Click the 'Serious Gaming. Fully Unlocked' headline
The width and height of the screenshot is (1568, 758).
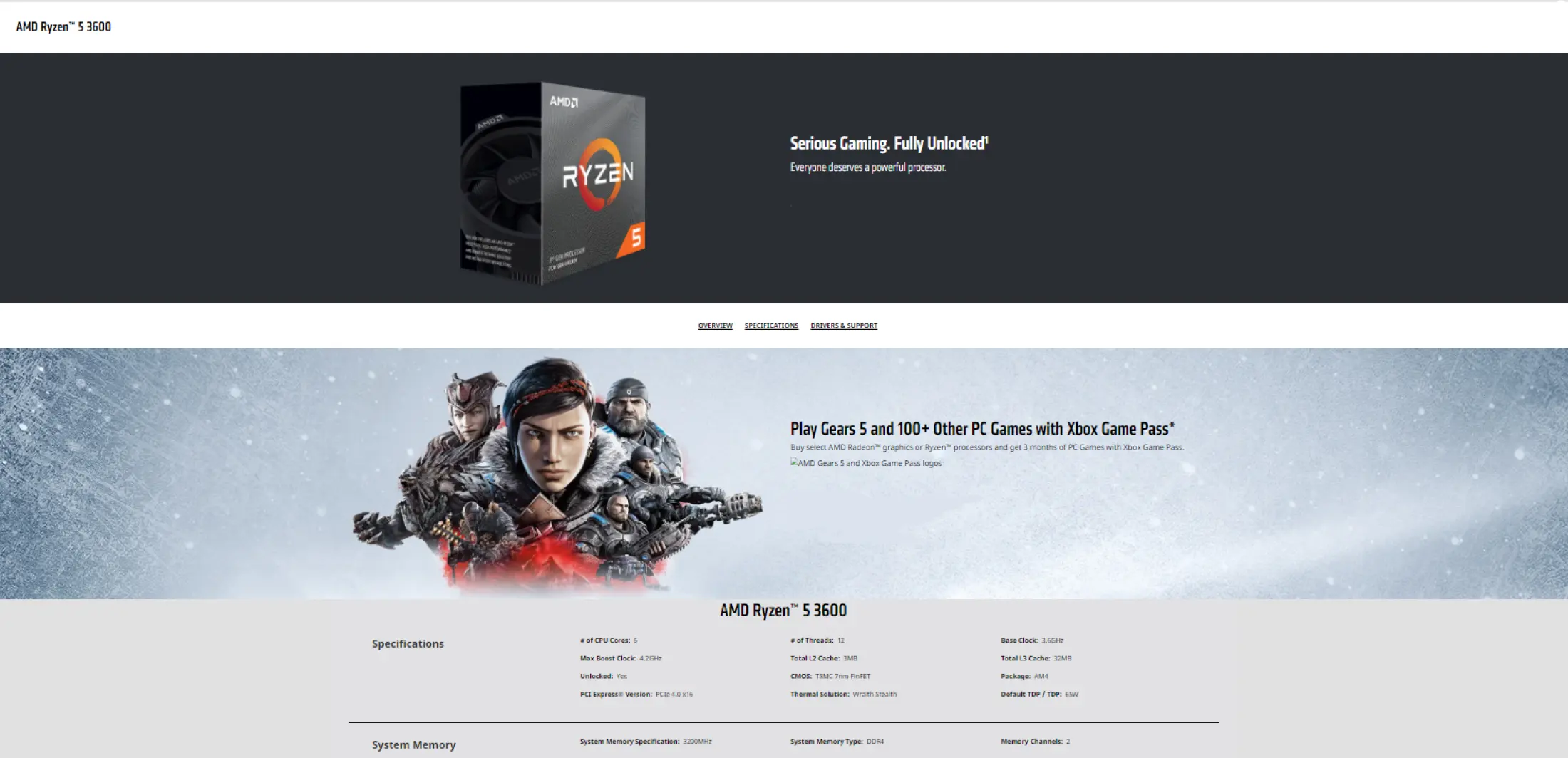(889, 143)
